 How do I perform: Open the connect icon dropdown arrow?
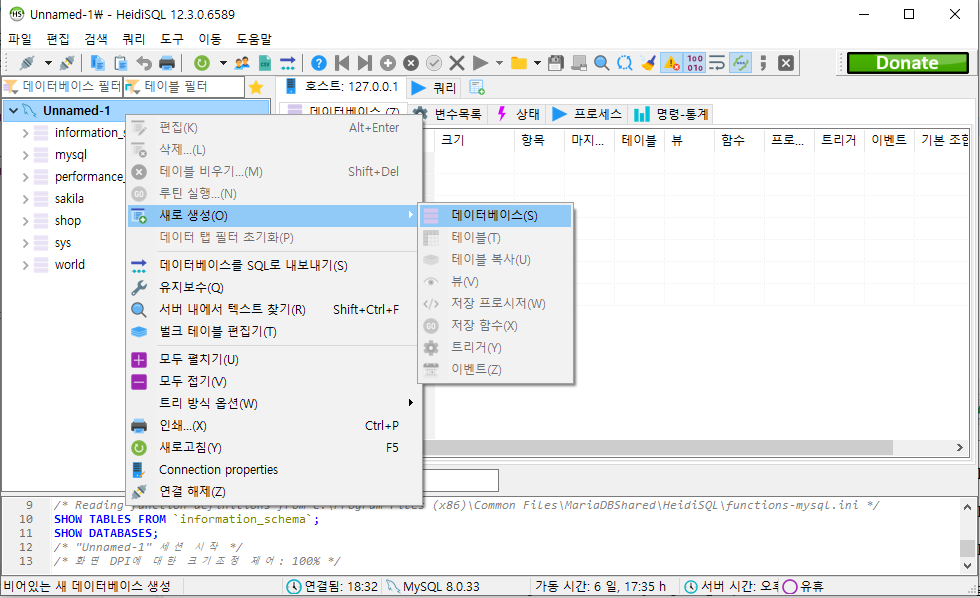coord(48,63)
